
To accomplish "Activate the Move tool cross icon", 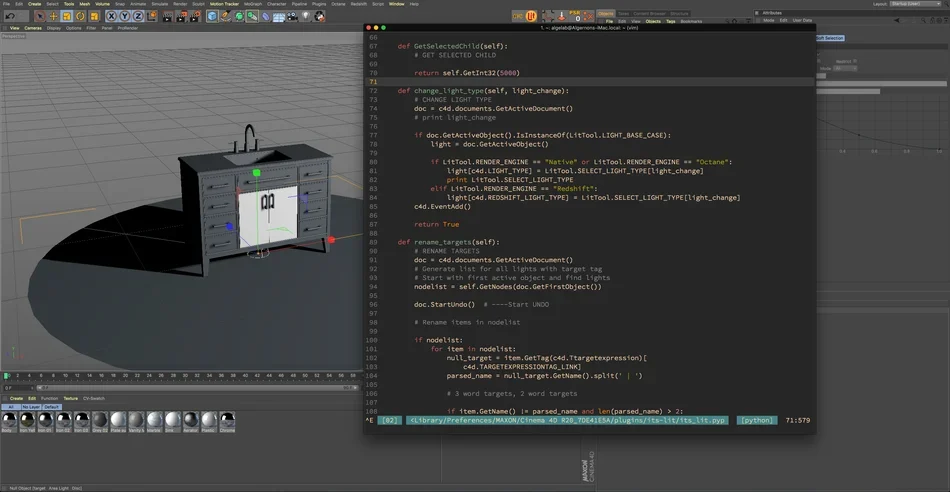I will tap(53, 16).
